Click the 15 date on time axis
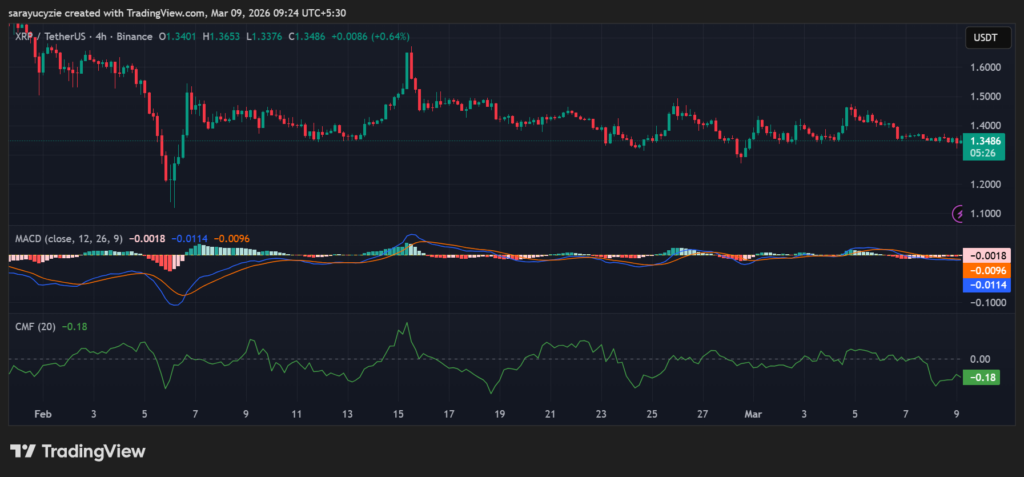Image resolution: width=1024 pixels, height=477 pixels. (x=397, y=413)
